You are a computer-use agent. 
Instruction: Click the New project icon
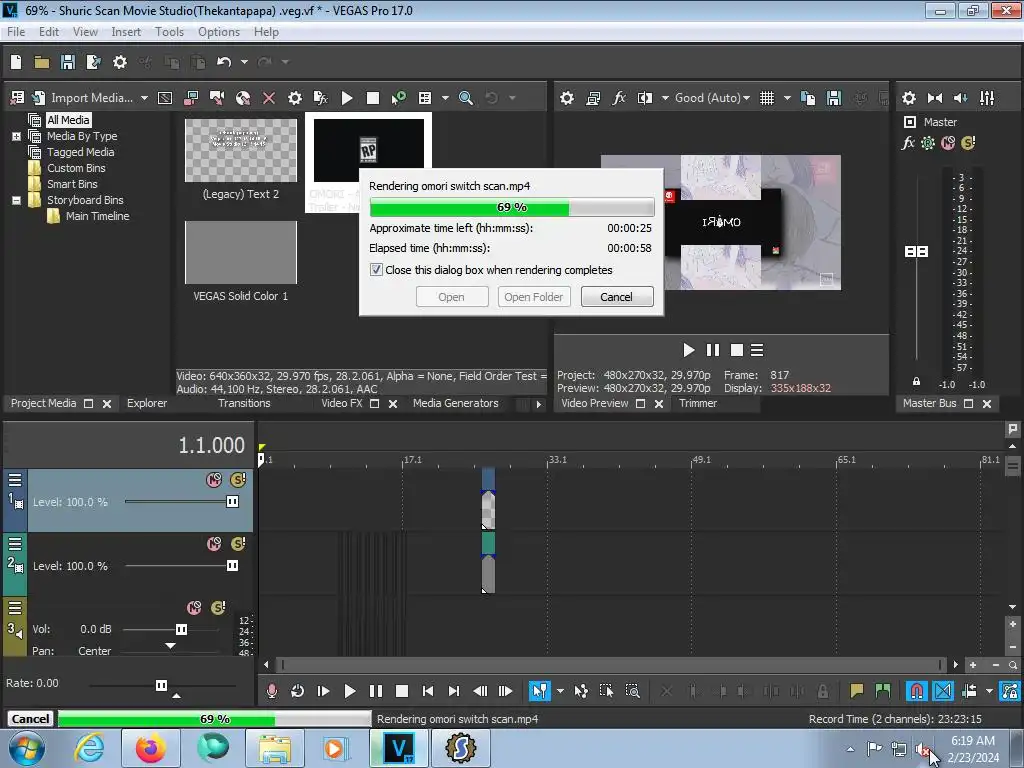tap(16, 62)
